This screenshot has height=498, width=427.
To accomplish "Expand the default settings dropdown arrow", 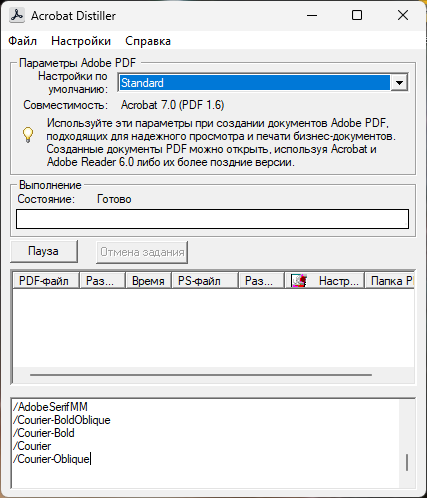I will pyautogui.click(x=399, y=82).
